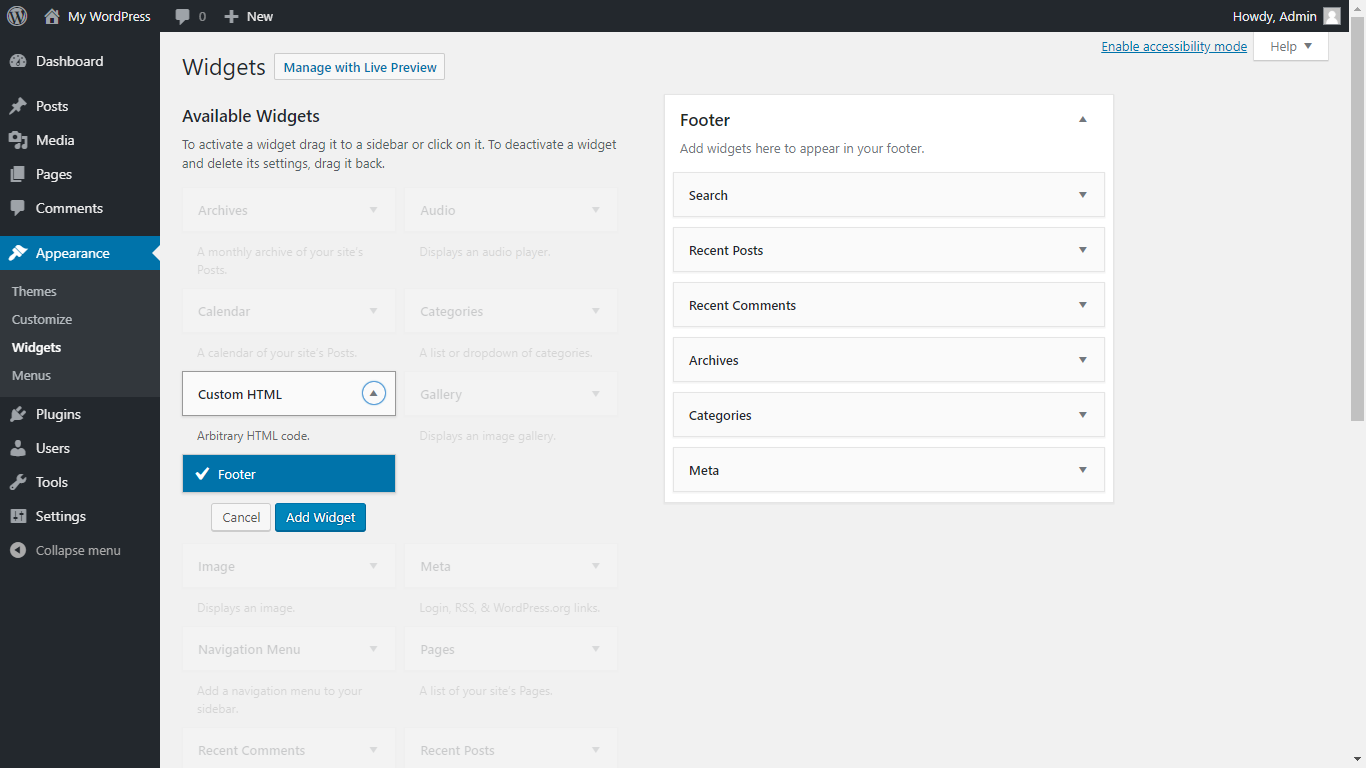The height and width of the screenshot is (768, 1366).
Task: Click the Navigation Menu available widget
Action: tap(289, 649)
